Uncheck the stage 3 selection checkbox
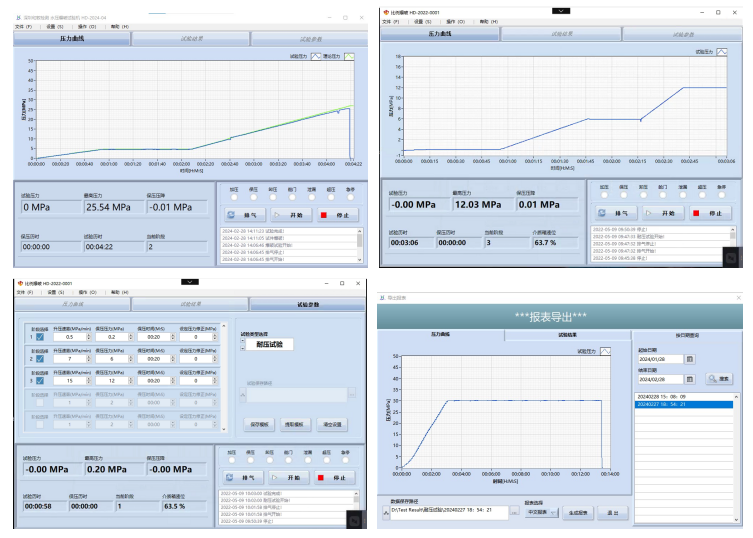 [x=40, y=380]
